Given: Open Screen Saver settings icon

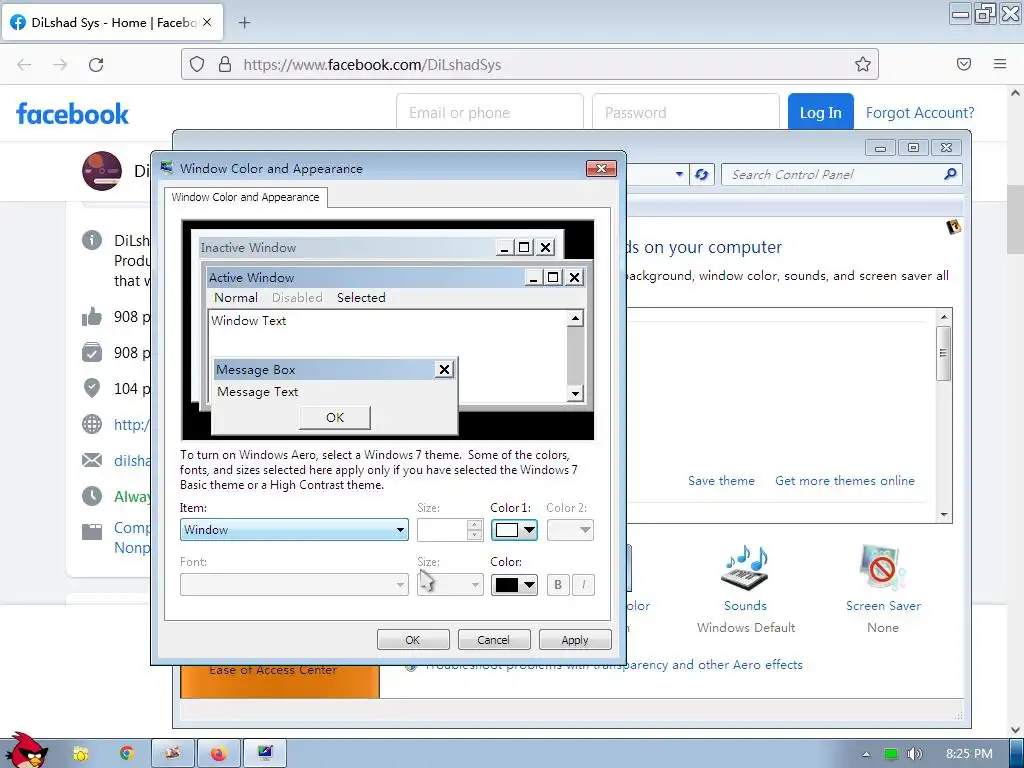Looking at the screenshot, I should pos(883,568).
